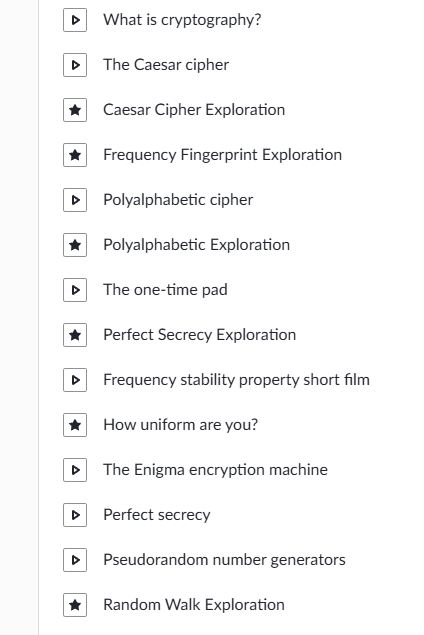
Task: Click the video icon next to The Caesar cipher
Action: point(75,65)
